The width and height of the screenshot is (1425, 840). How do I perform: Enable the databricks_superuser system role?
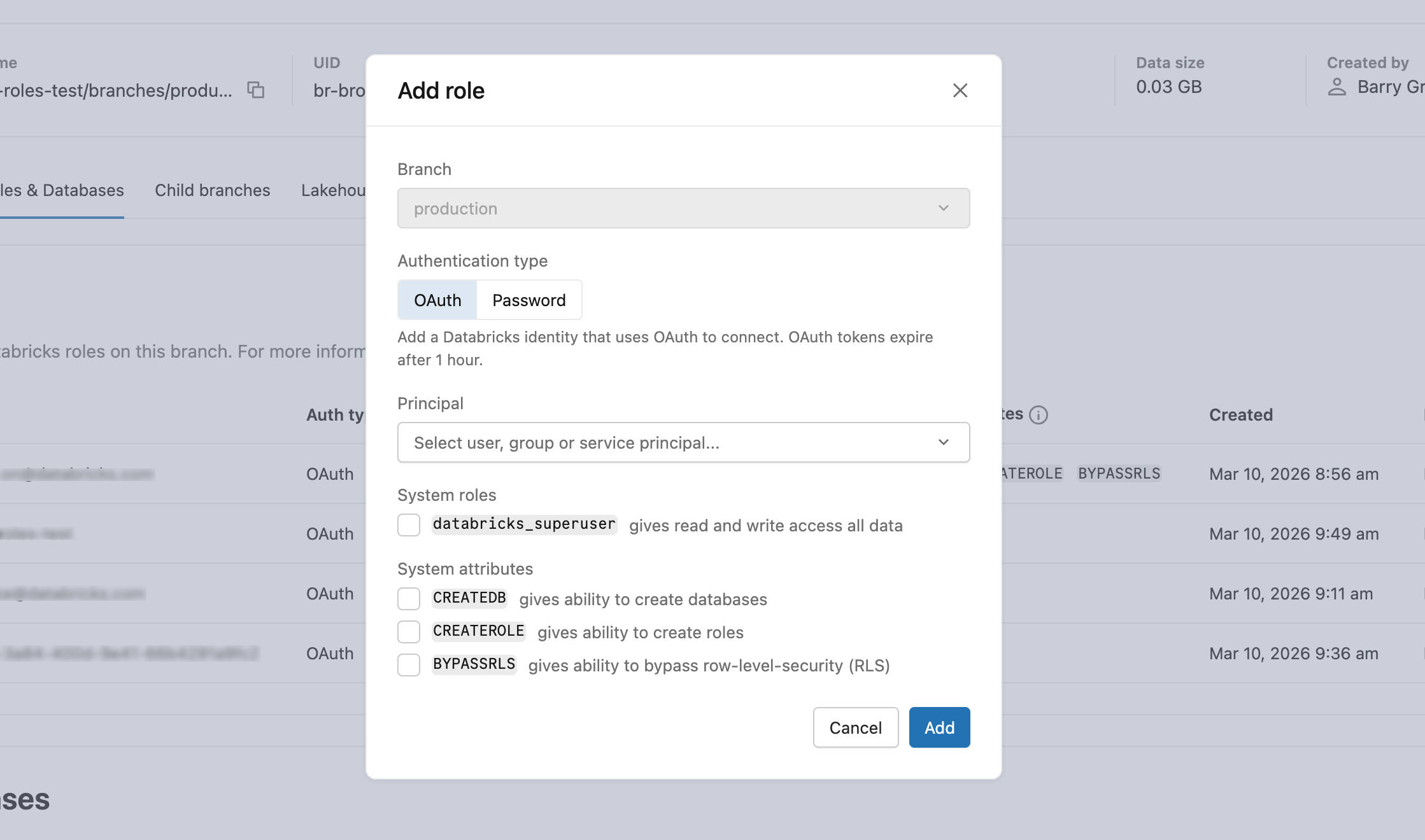click(409, 525)
